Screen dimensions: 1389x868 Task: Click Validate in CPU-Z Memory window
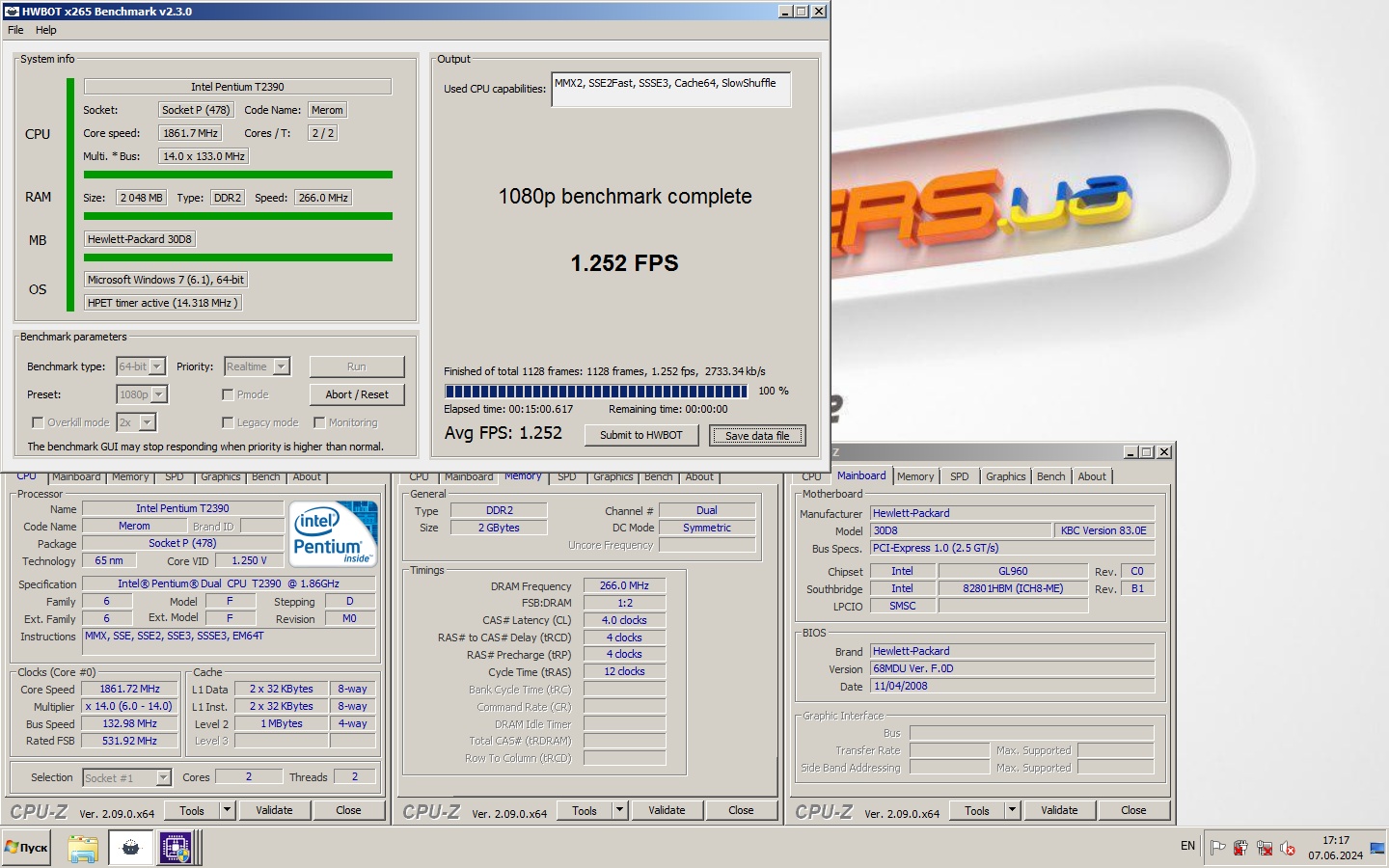(x=667, y=810)
